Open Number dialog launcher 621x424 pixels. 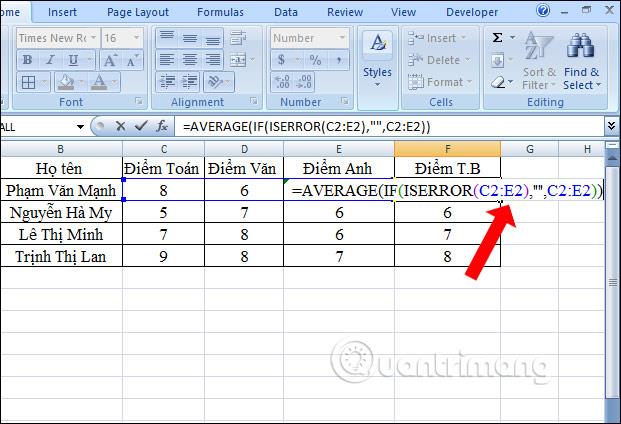(x=345, y=101)
